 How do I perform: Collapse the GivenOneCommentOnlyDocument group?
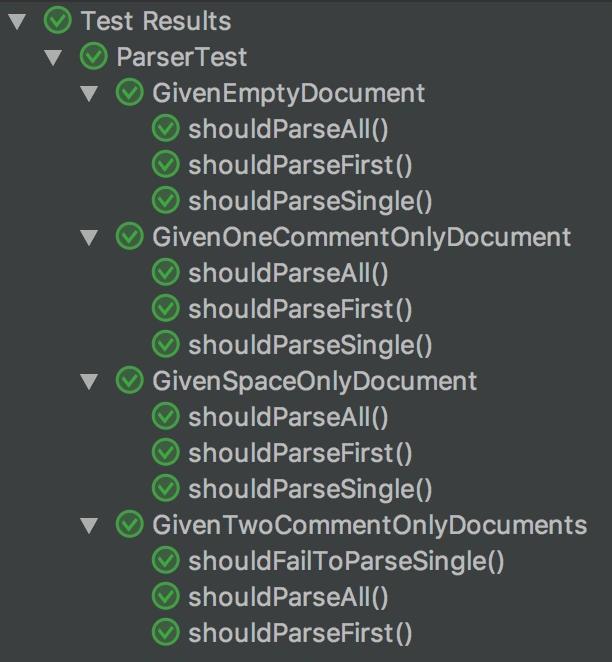click(89, 238)
